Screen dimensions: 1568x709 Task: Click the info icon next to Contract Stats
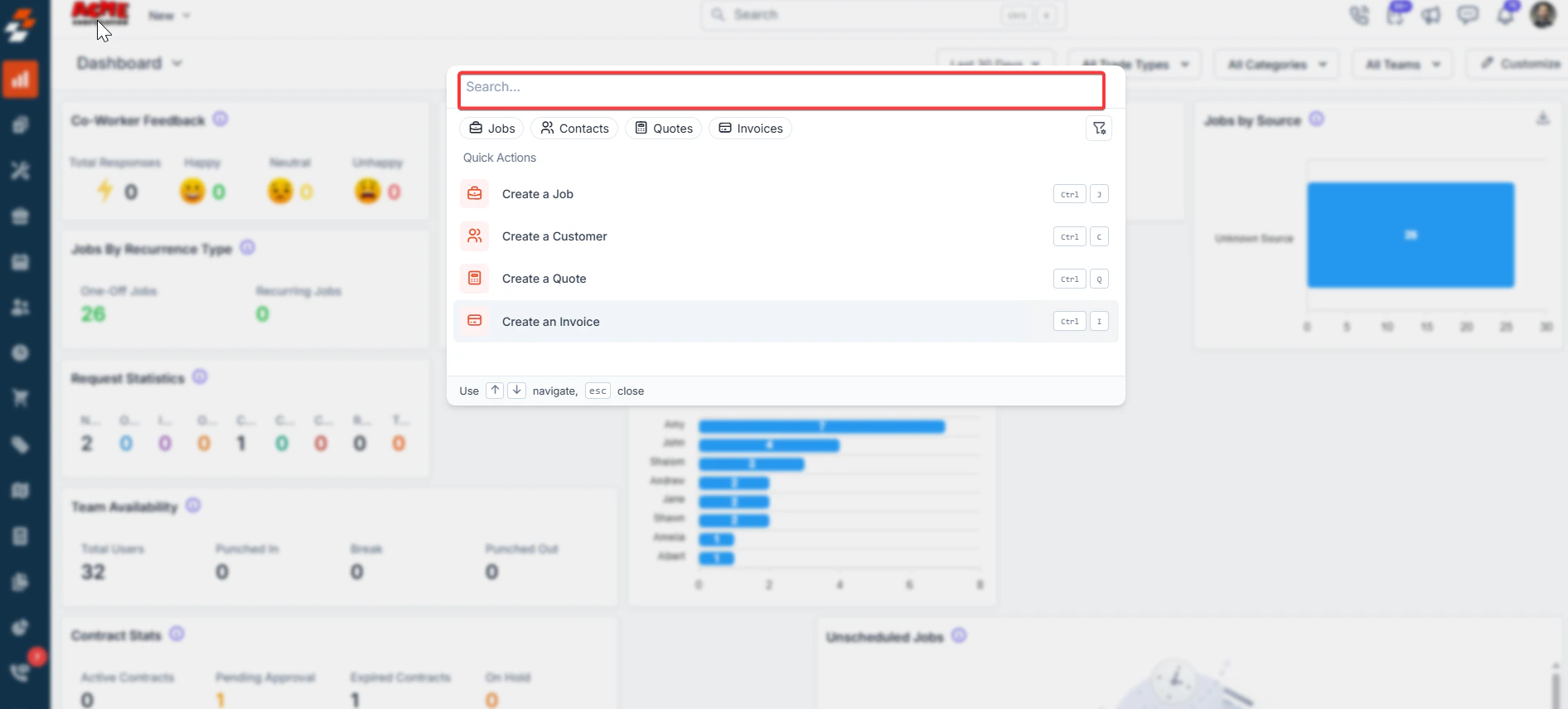[177, 634]
